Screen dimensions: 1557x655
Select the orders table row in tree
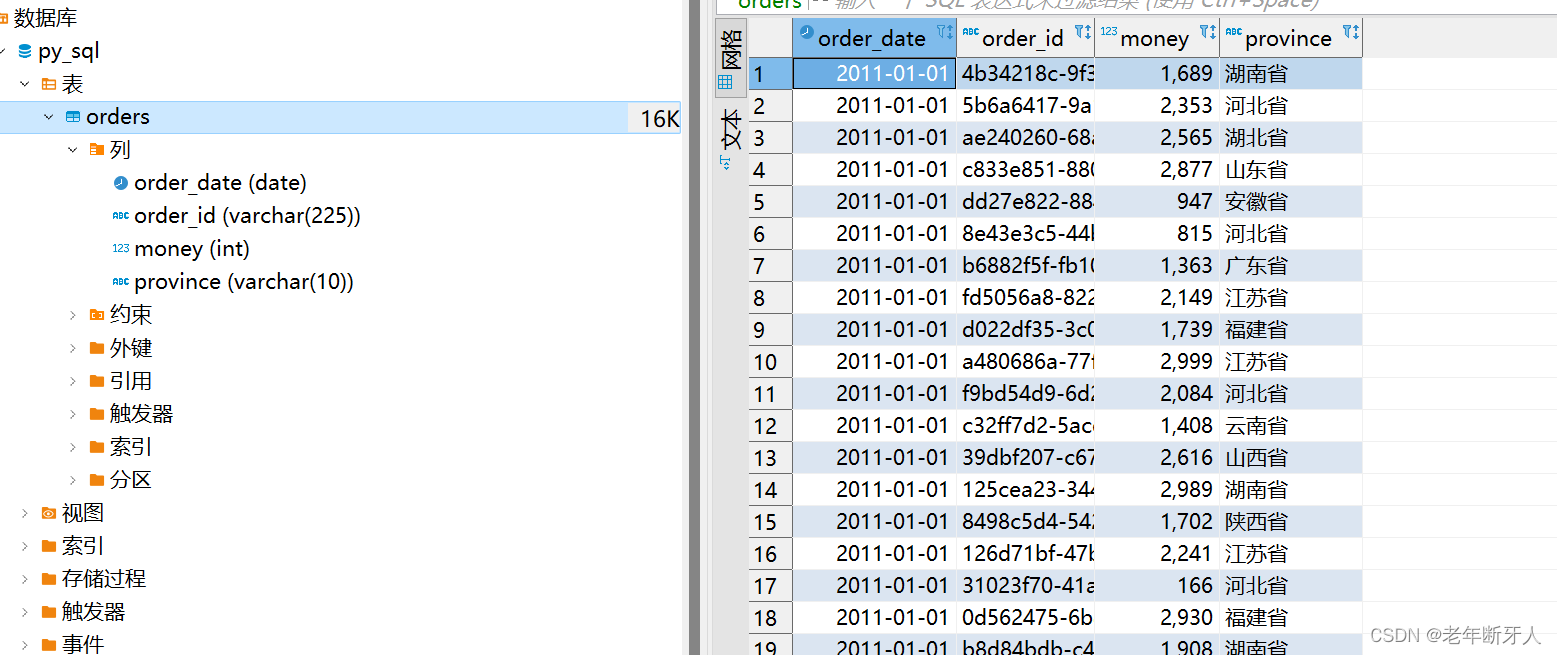click(x=340, y=117)
